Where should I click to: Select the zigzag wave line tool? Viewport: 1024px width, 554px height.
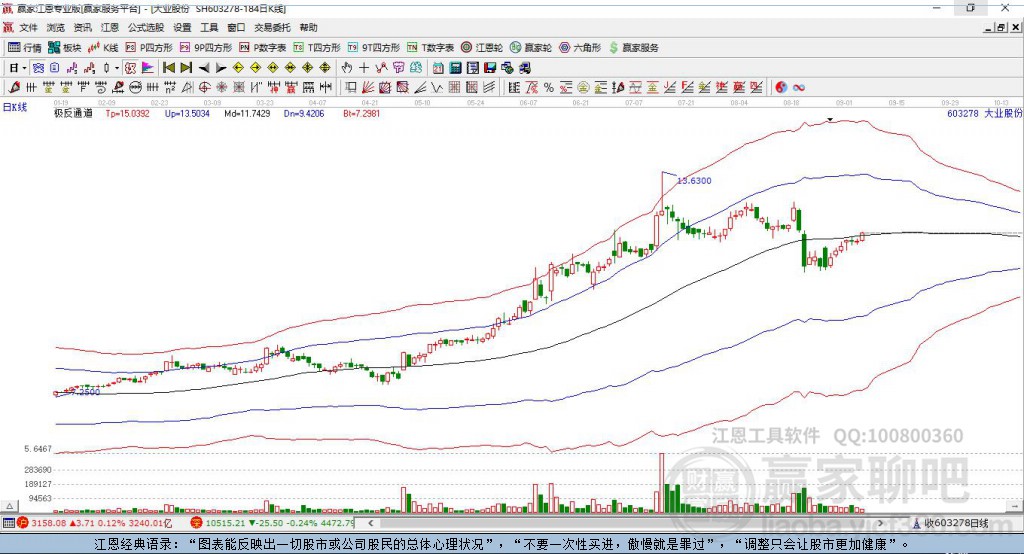click(x=436, y=88)
